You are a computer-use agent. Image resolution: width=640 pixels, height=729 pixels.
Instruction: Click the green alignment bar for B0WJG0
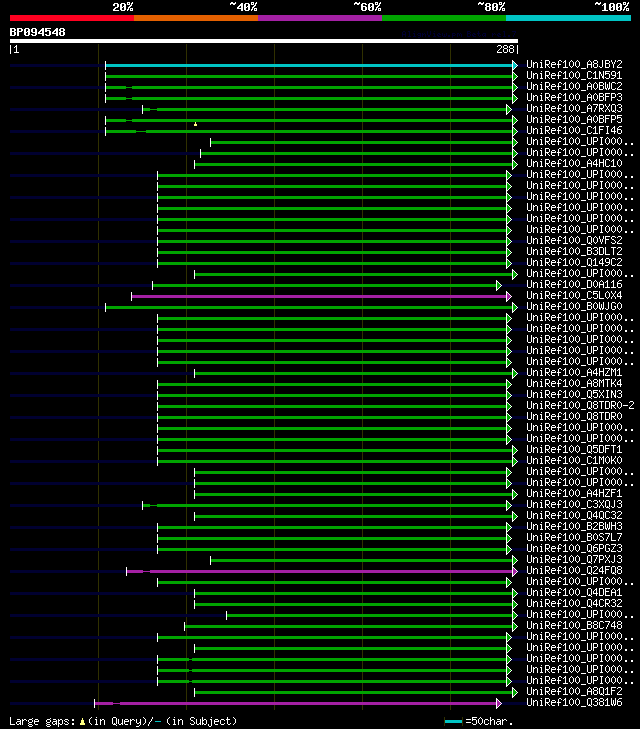pos(309,307)
